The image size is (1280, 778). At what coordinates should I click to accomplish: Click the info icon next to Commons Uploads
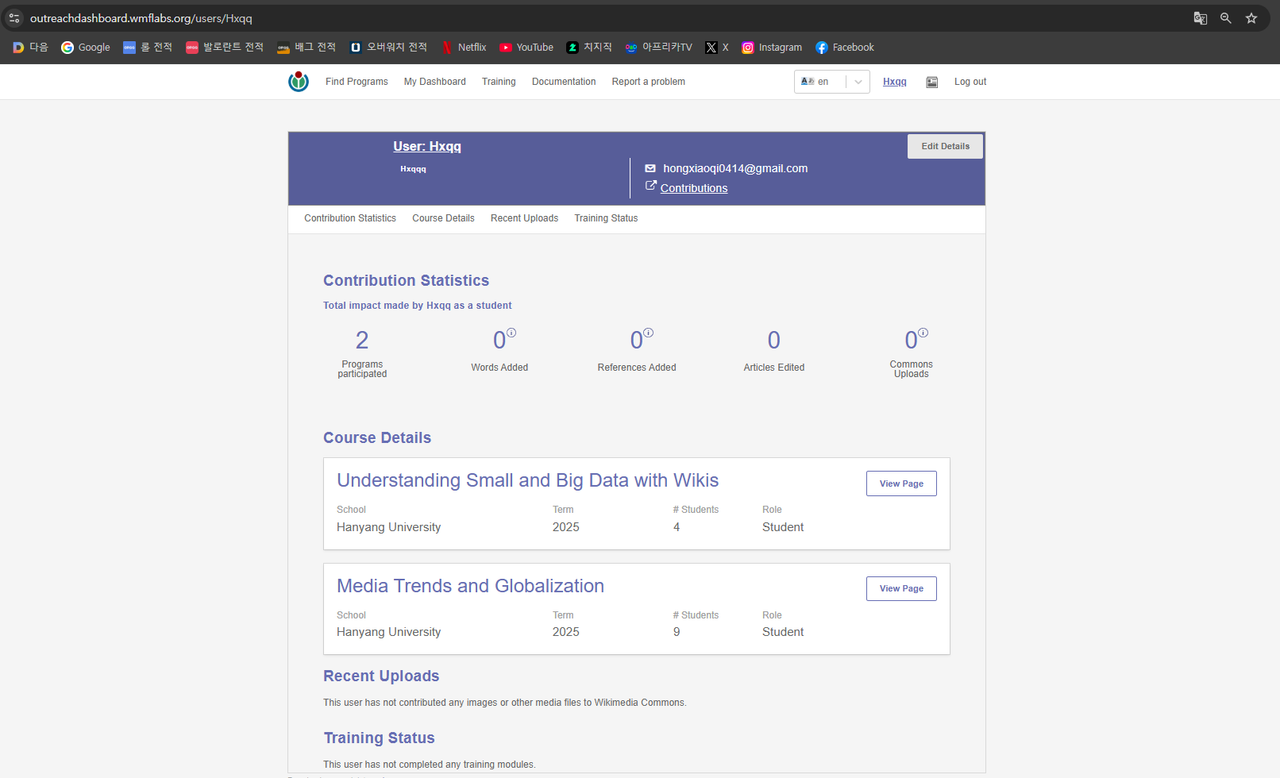(x=923, y=333)
